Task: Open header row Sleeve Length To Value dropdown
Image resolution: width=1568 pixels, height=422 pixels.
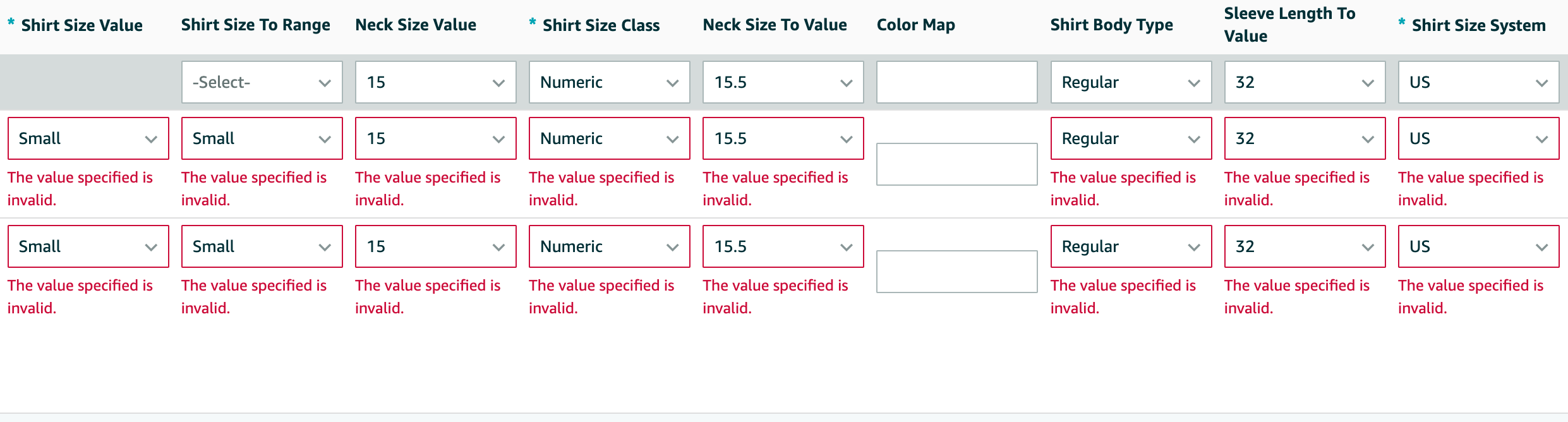Action: click(x=1305, y=82)
